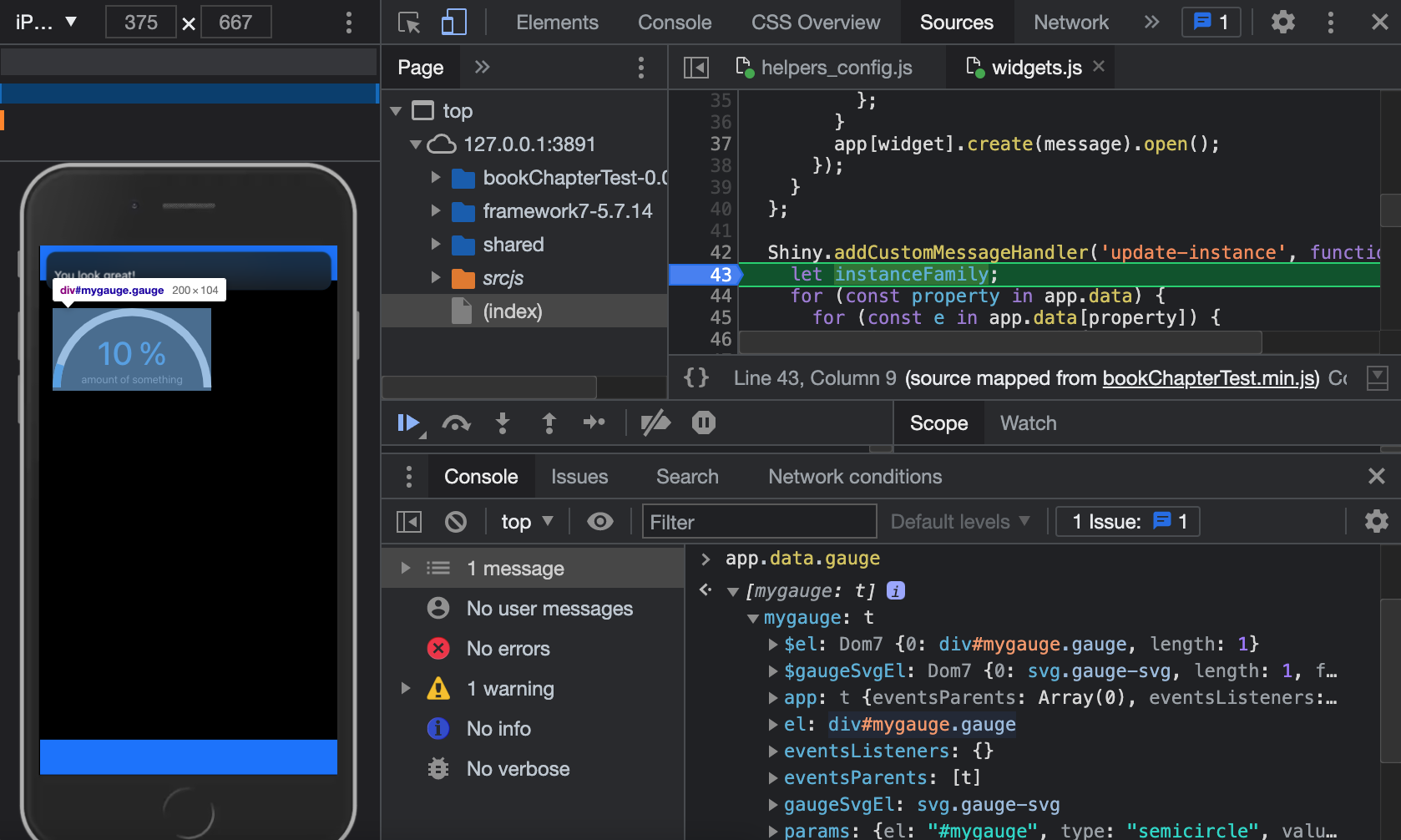Open the Search drawer tab

687,477
